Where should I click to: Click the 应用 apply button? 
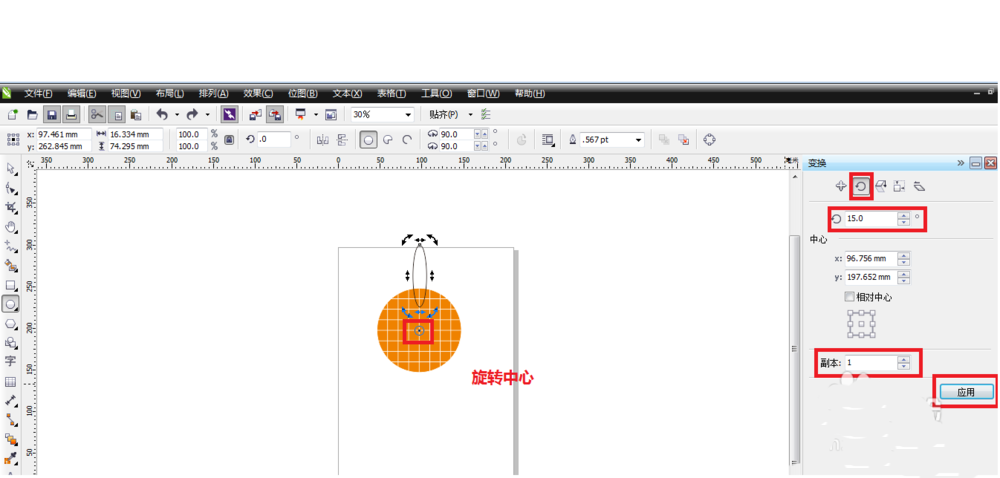point(965,392)
